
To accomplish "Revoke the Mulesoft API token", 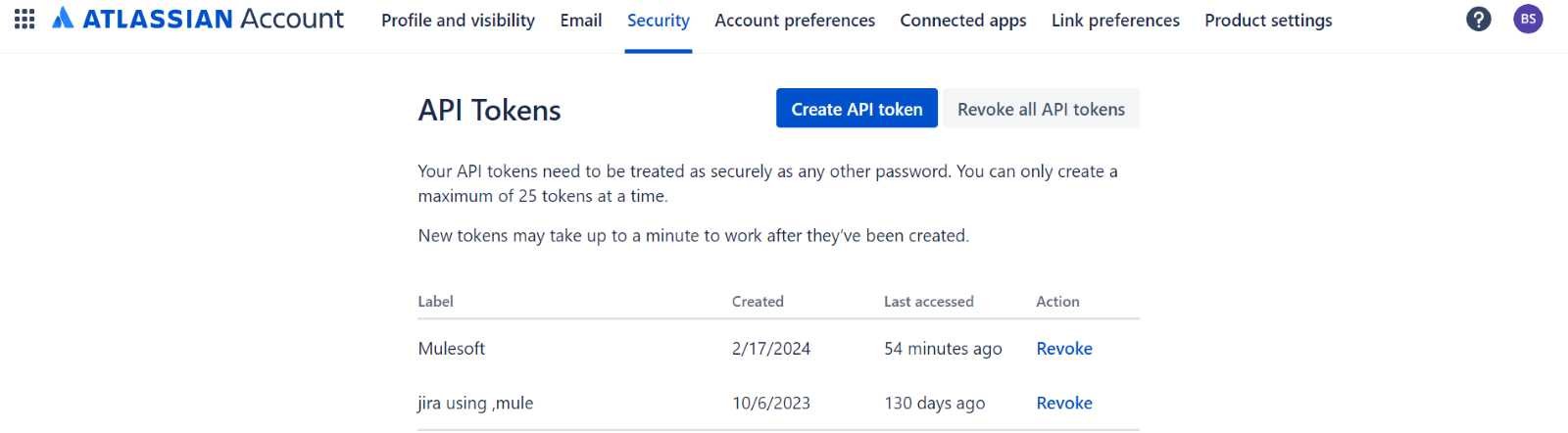I will coord(1064,349).
